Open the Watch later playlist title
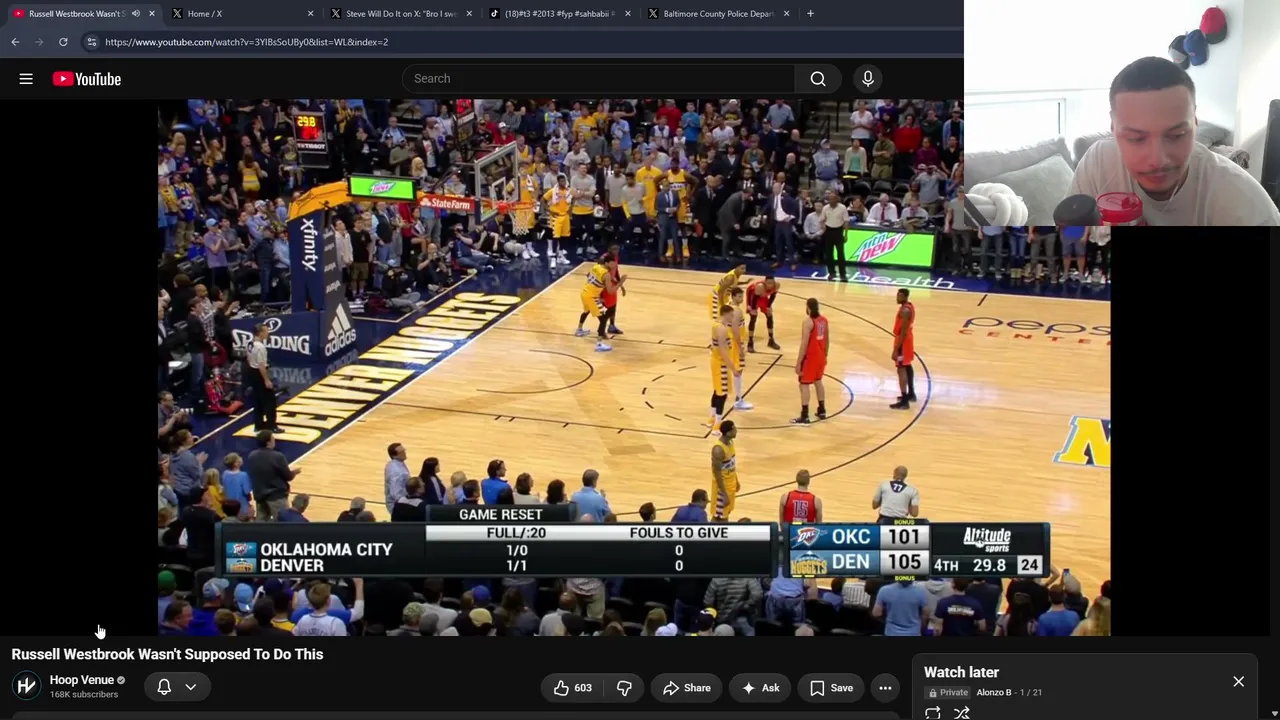 (961, 673)
